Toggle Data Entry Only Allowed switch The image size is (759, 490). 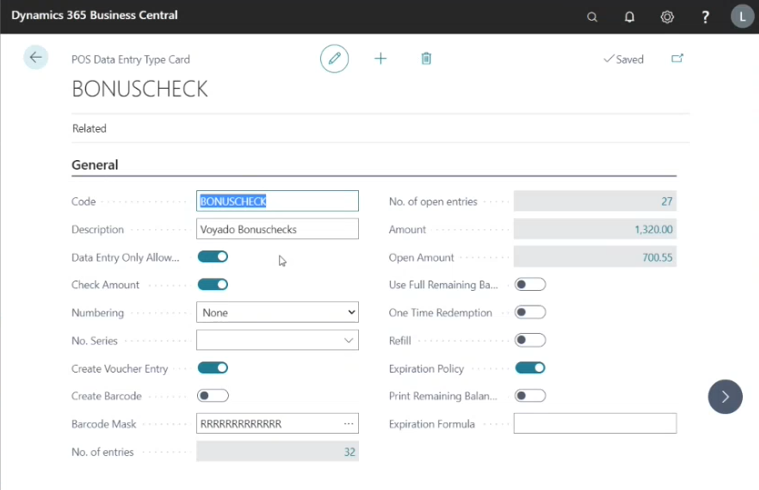click(x=213, y=257)
